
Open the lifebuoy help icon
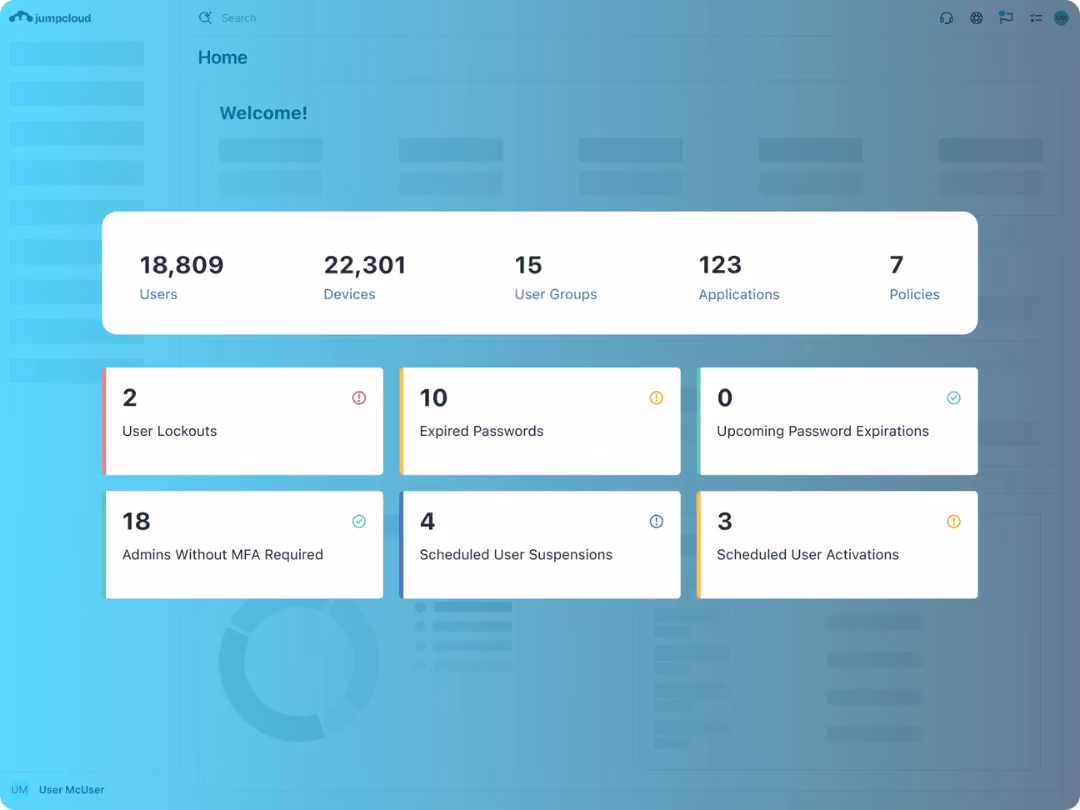977,18
